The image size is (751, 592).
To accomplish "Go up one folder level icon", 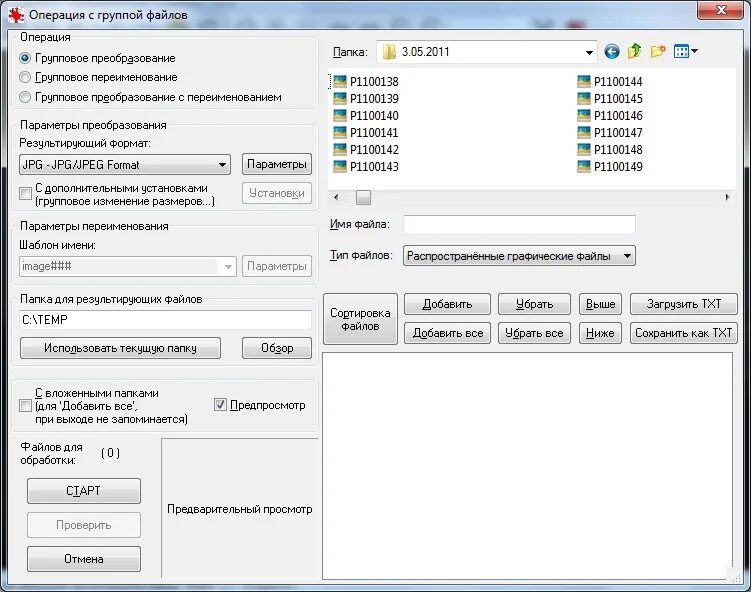I will (x=635, y=51).
